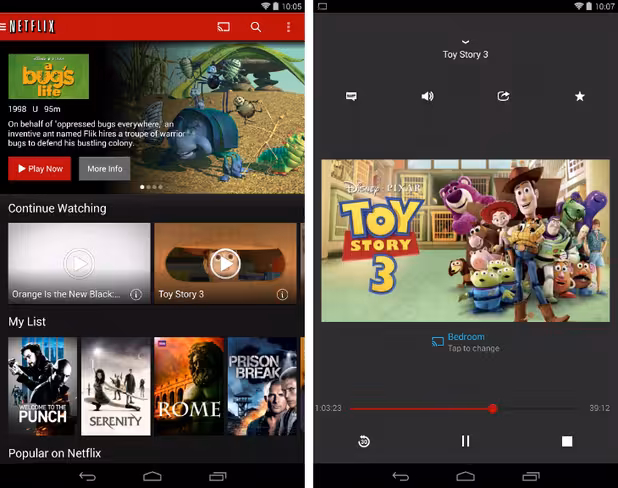Skip back 30 seconds
This screenshot has height=488, width=618.
pos(364,441)
